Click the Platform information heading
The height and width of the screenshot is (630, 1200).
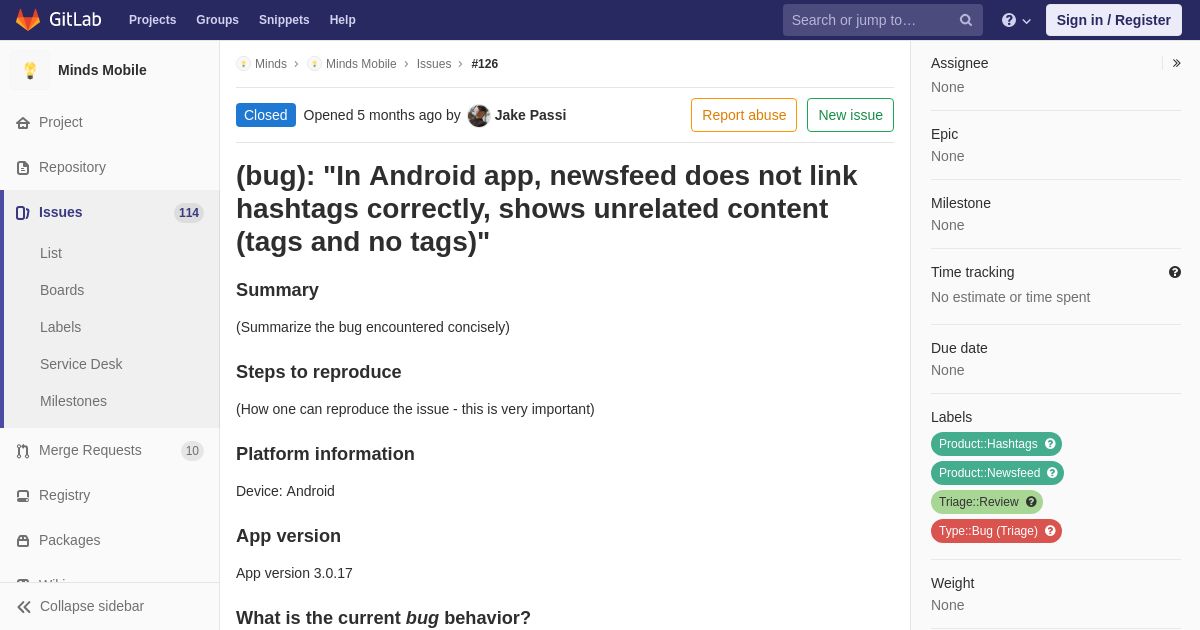coord(325,454)
